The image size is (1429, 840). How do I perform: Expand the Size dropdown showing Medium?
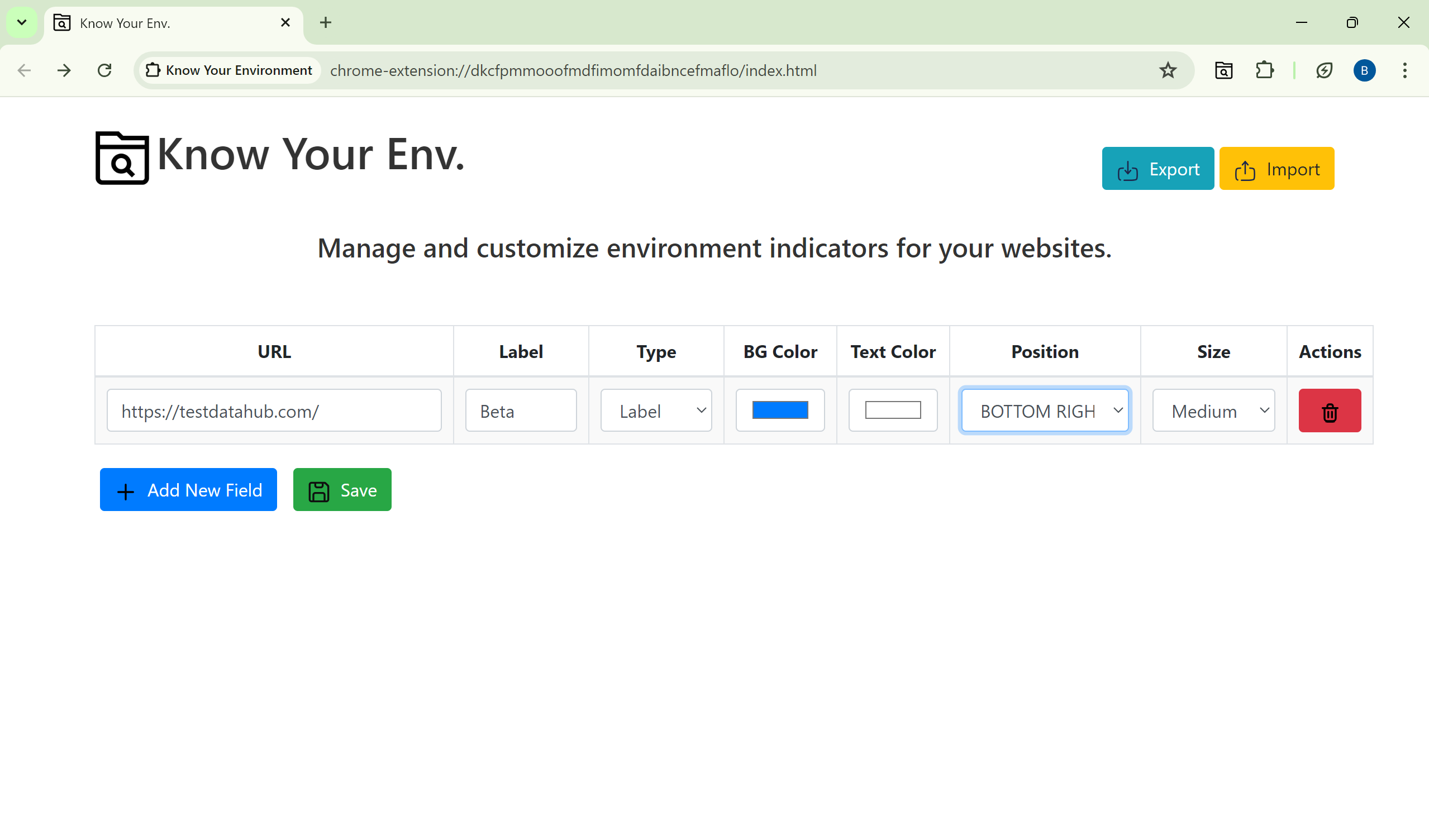[x=1214, y=410]
